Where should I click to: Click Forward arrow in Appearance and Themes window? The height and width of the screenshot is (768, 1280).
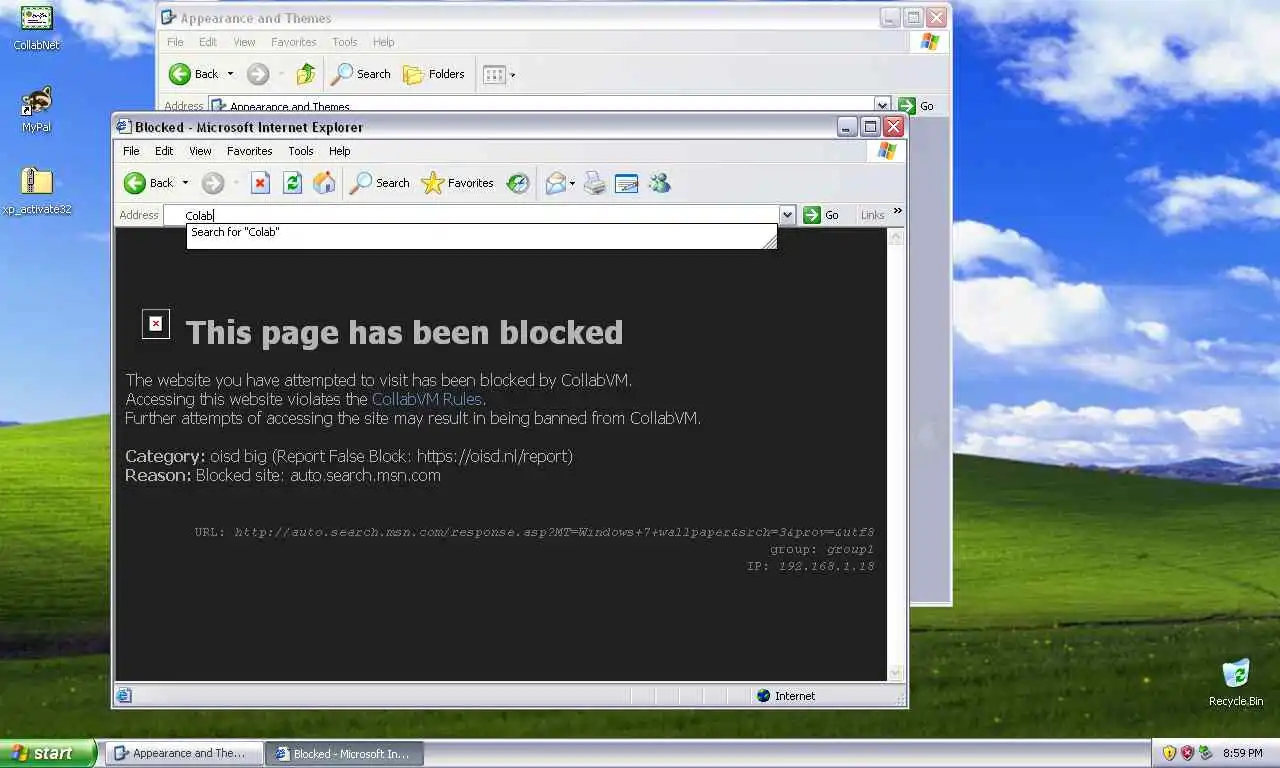click(x=258, y=74)
